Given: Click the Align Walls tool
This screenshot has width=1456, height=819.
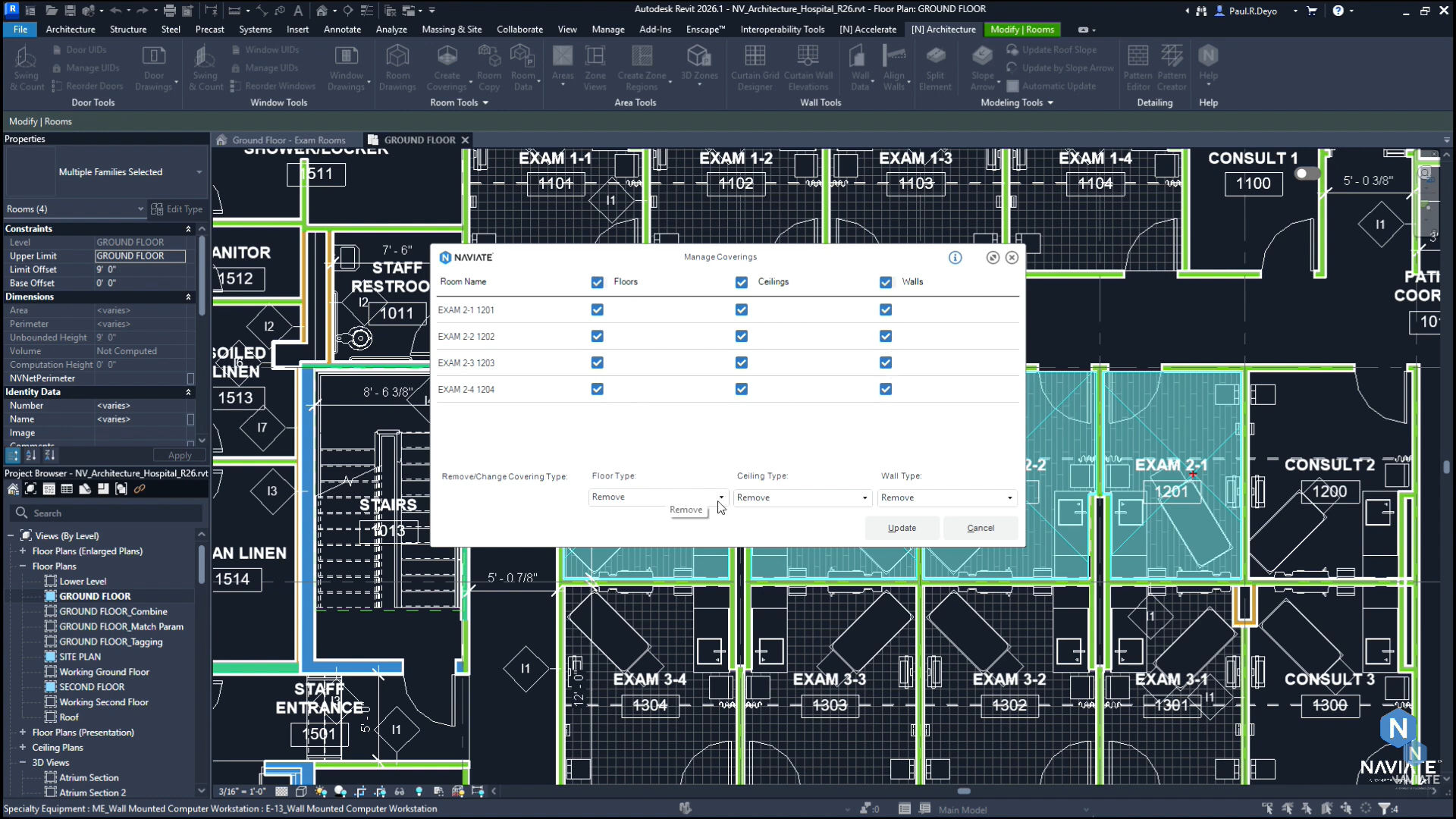Looking at the screenshot, I should pos(896,68).
